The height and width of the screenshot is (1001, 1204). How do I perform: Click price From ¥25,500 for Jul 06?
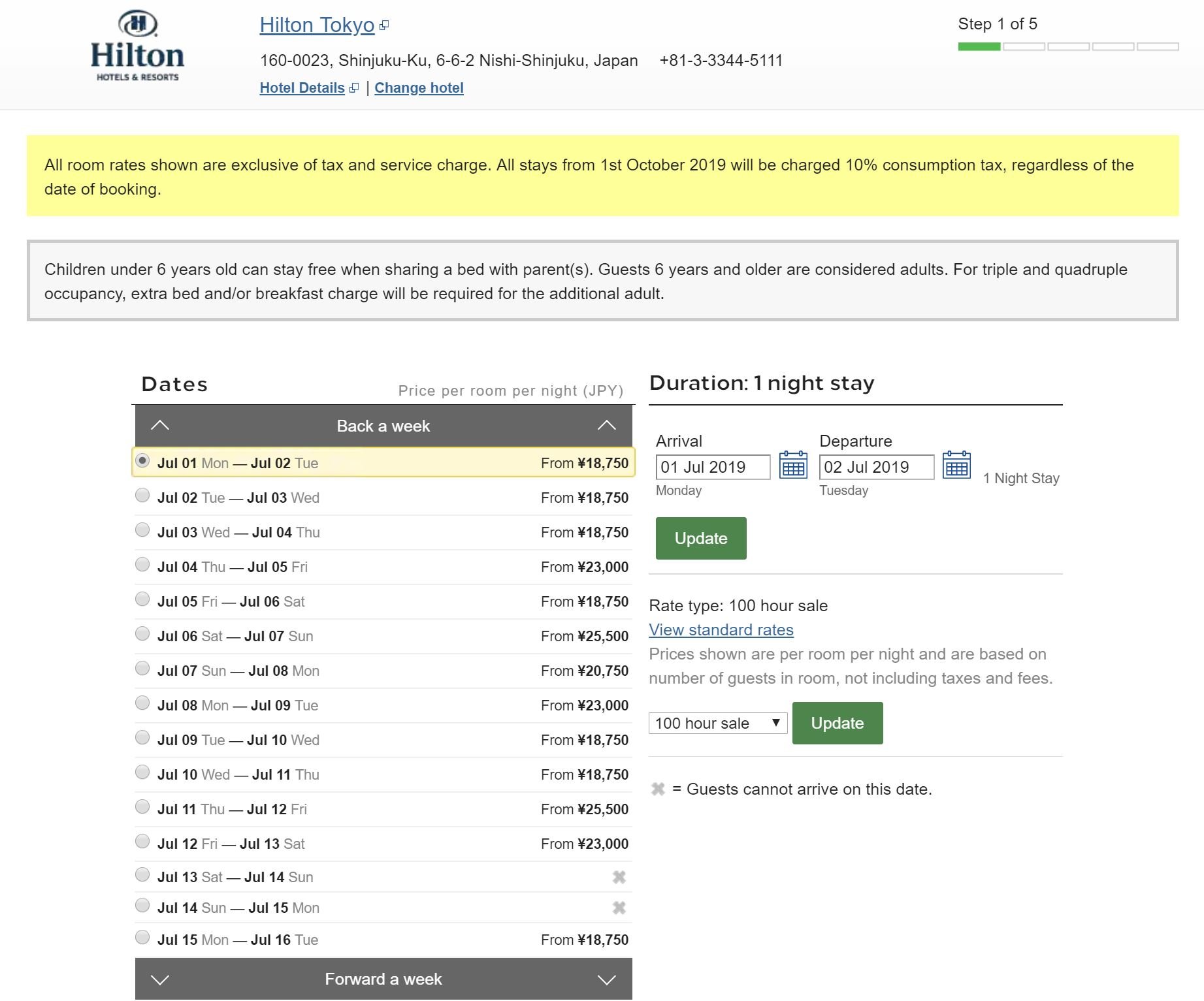point(585,636)
